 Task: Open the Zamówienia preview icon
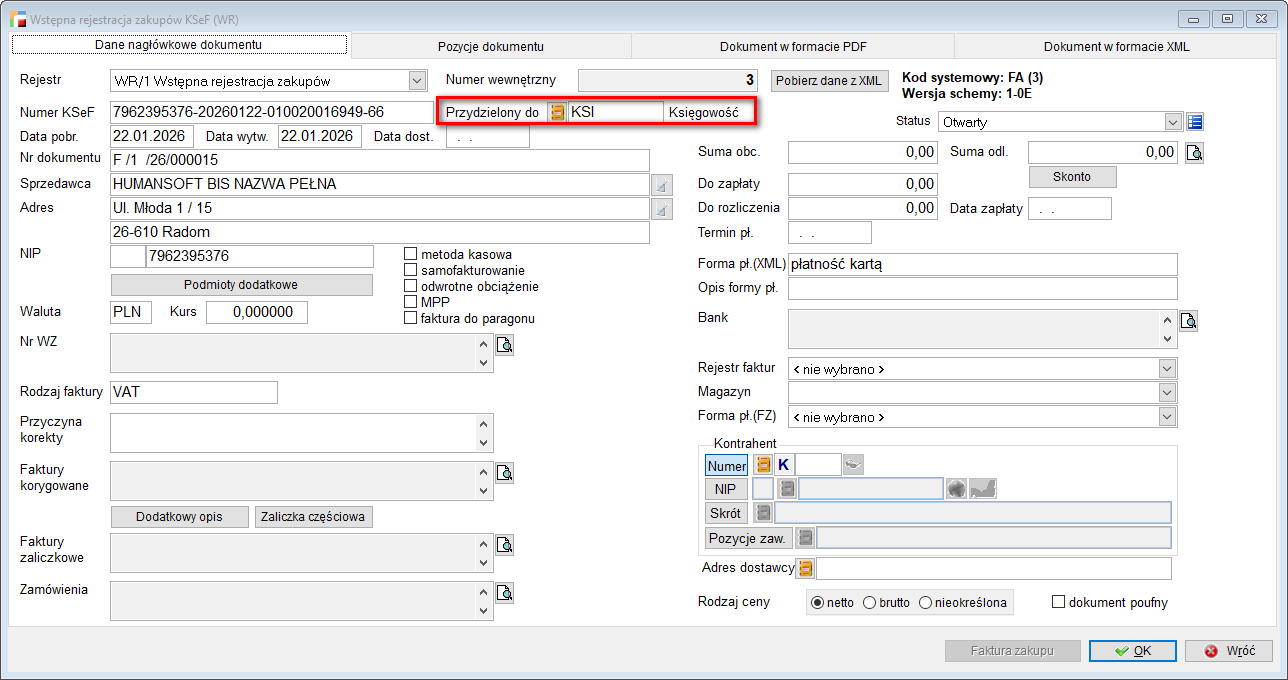505,593
